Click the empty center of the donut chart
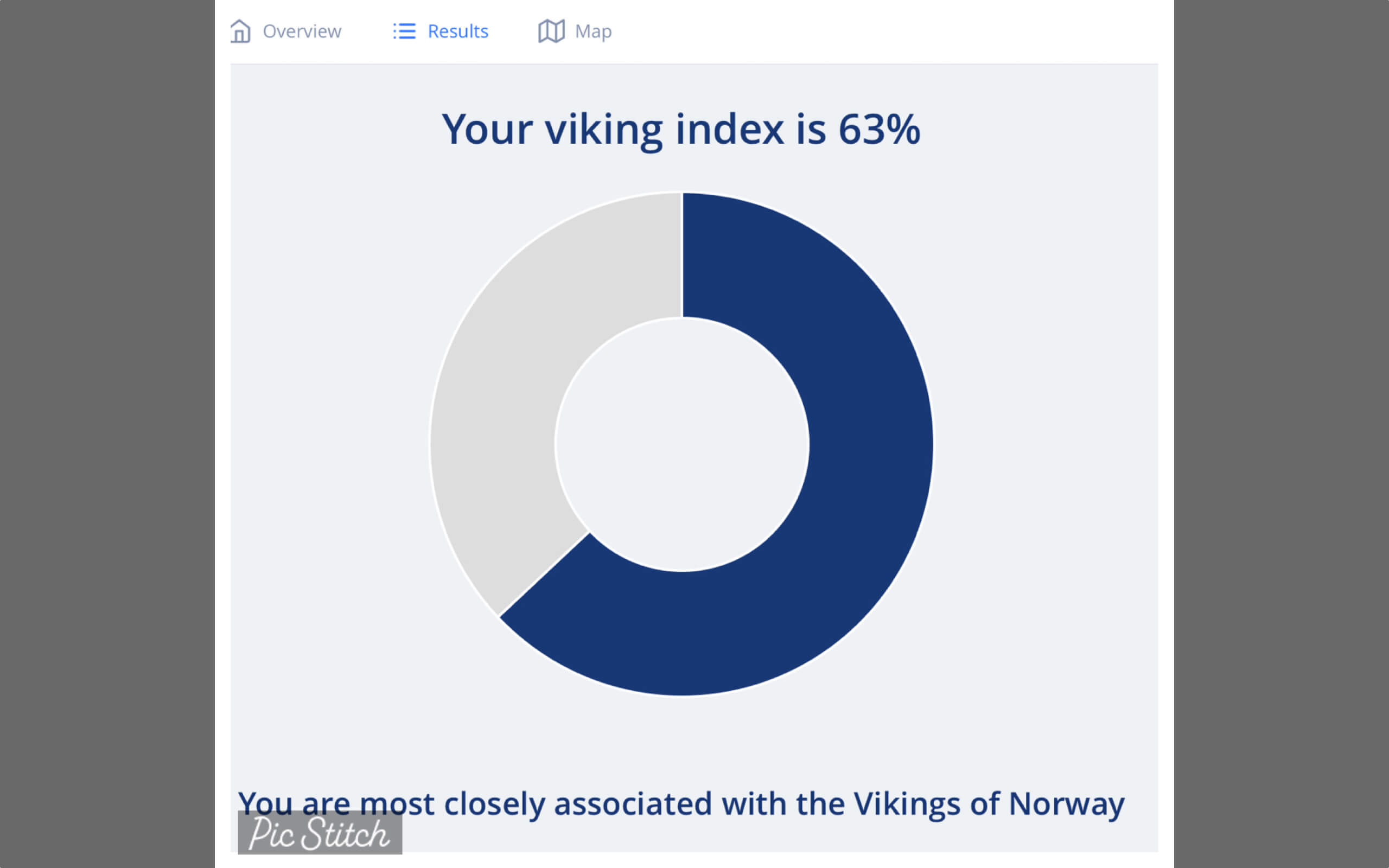The image size is (1389, 868). (x=682, y=444)
